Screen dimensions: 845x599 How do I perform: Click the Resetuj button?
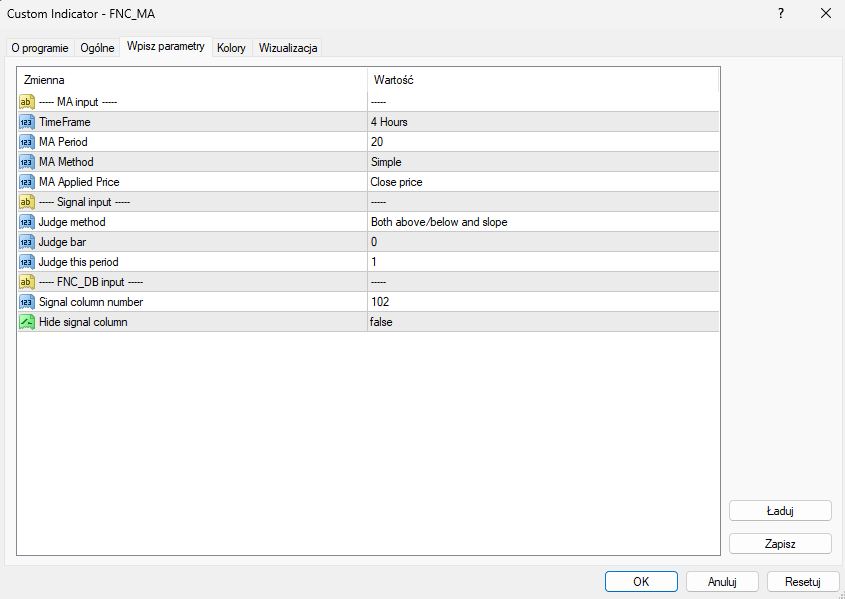point(802,581)
